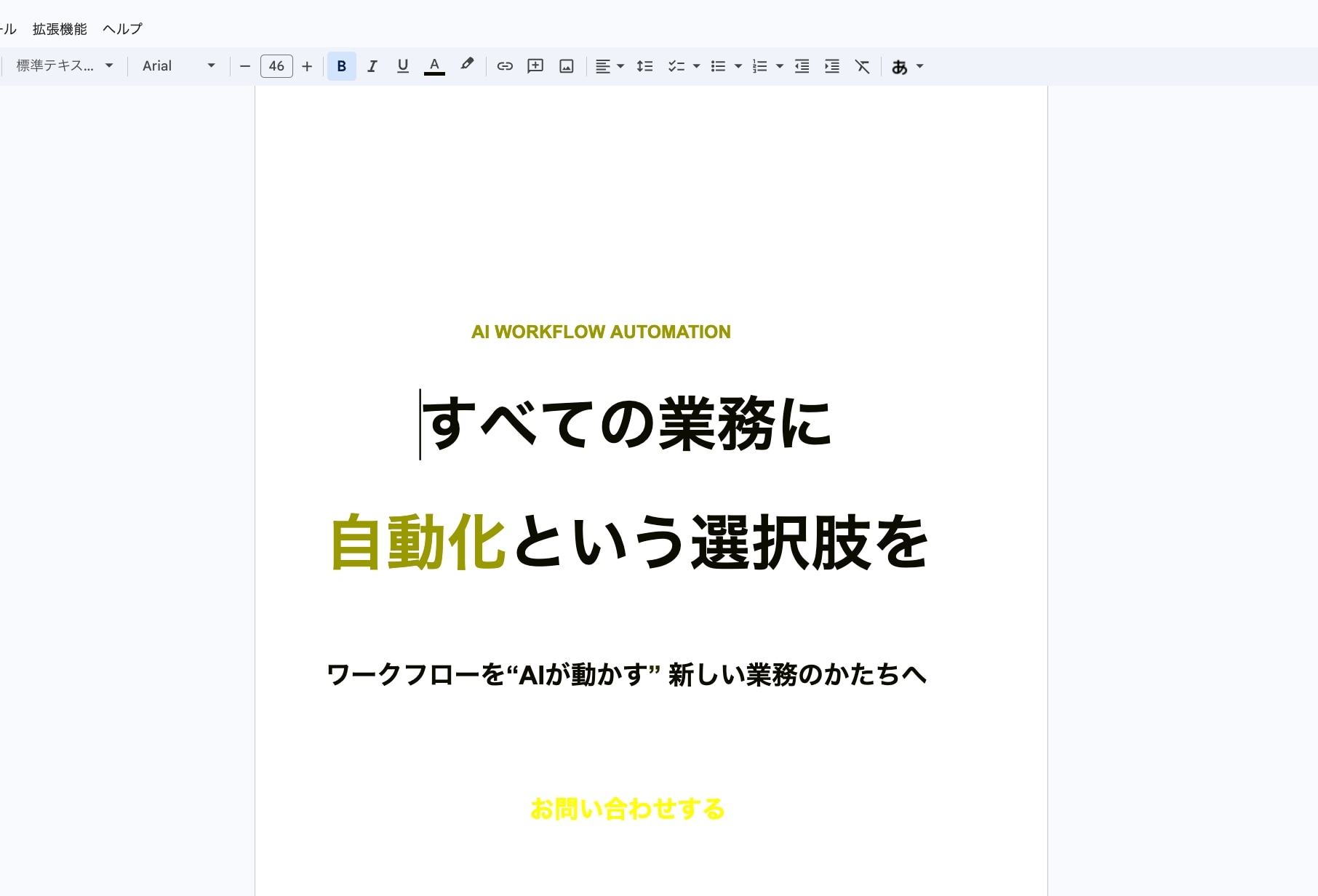The width and height of the screenshot is (1318, 896).
Task: Toggle italic formatting
Action: [x=372, y=66]
